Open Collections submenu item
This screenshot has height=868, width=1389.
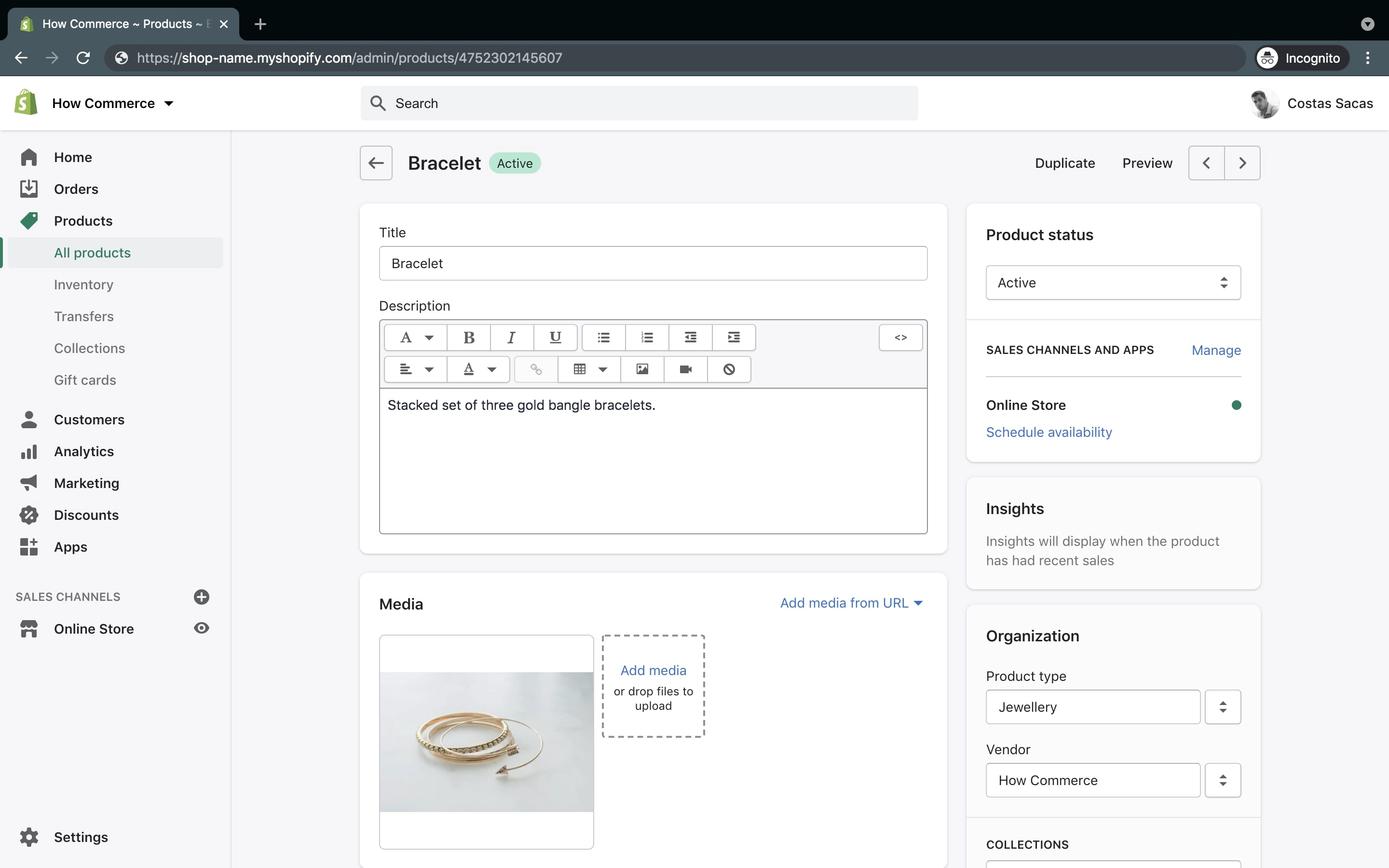tap(90, 349)
